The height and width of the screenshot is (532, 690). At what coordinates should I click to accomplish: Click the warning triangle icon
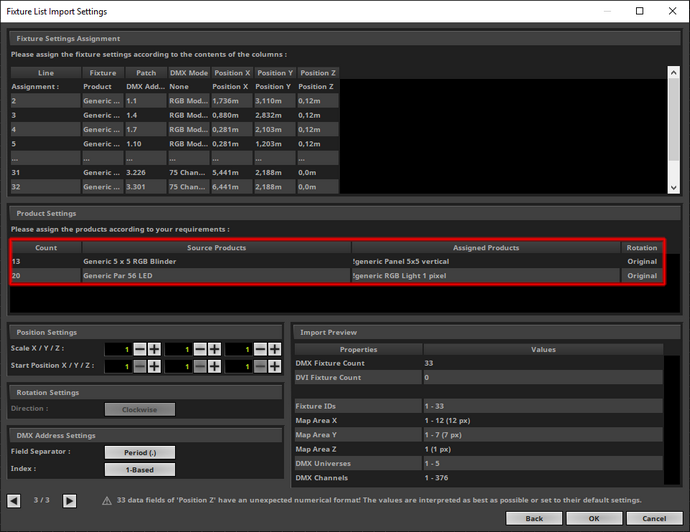pos(106,501)
